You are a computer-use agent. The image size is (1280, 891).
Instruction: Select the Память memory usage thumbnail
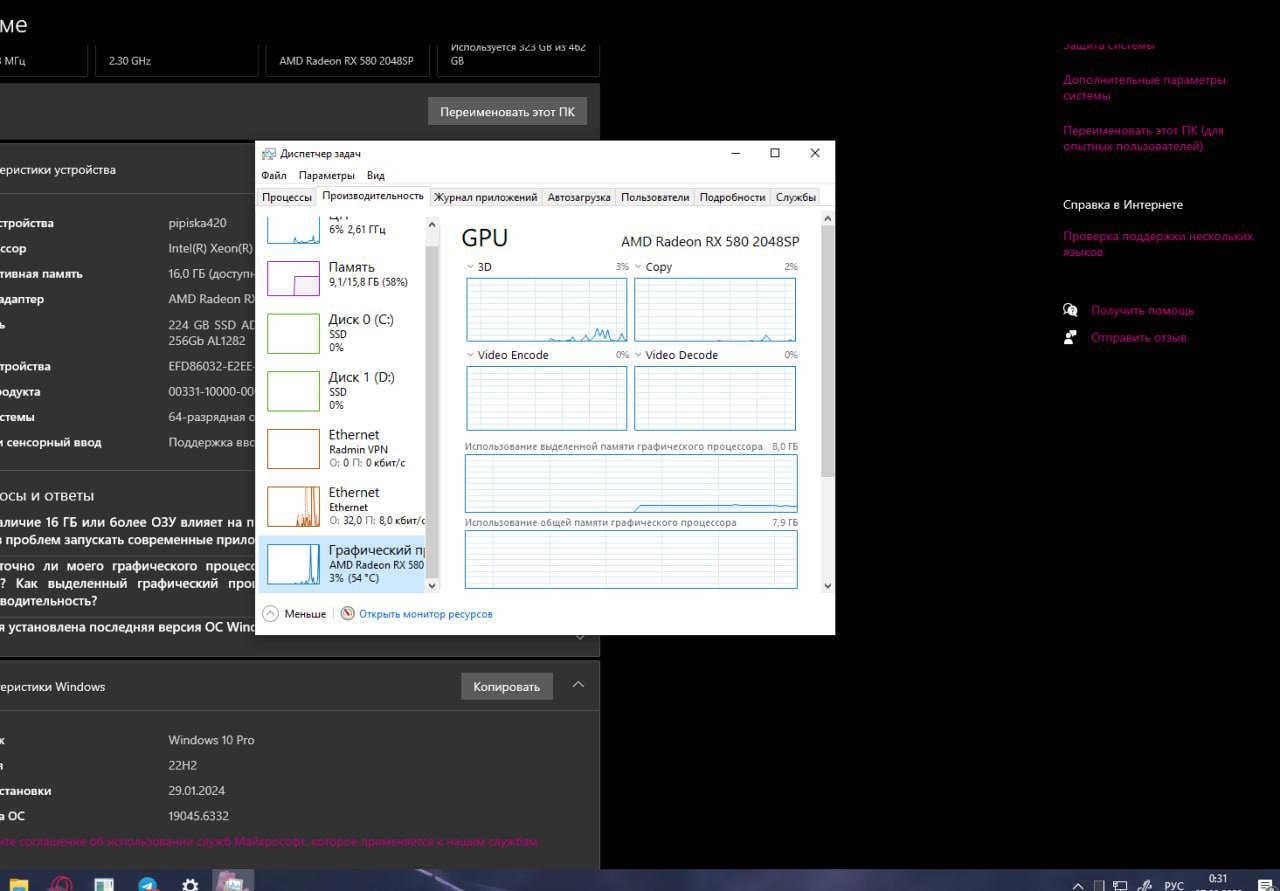293,278
